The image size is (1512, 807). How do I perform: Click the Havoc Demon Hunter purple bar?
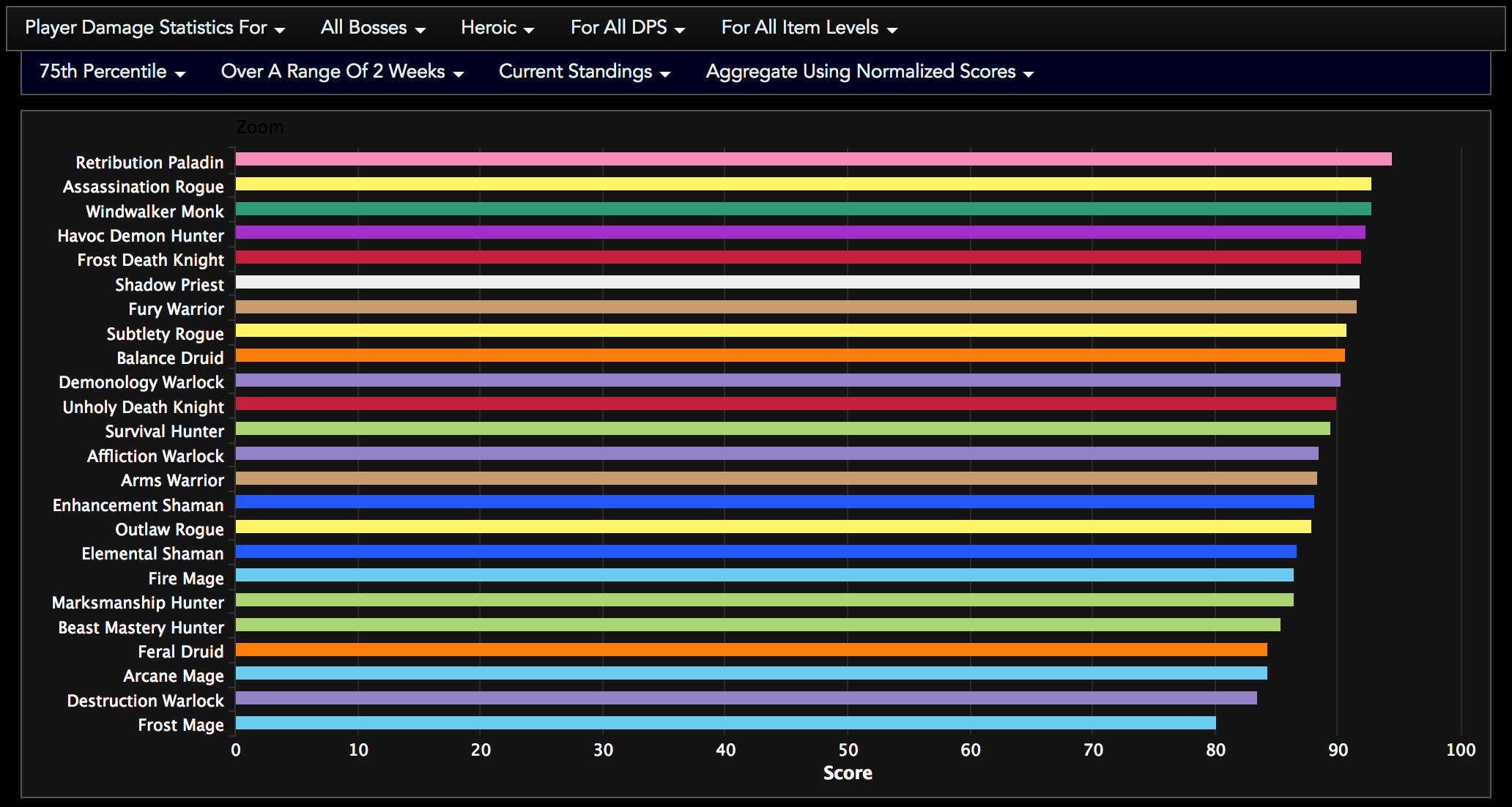click(800, 233)
